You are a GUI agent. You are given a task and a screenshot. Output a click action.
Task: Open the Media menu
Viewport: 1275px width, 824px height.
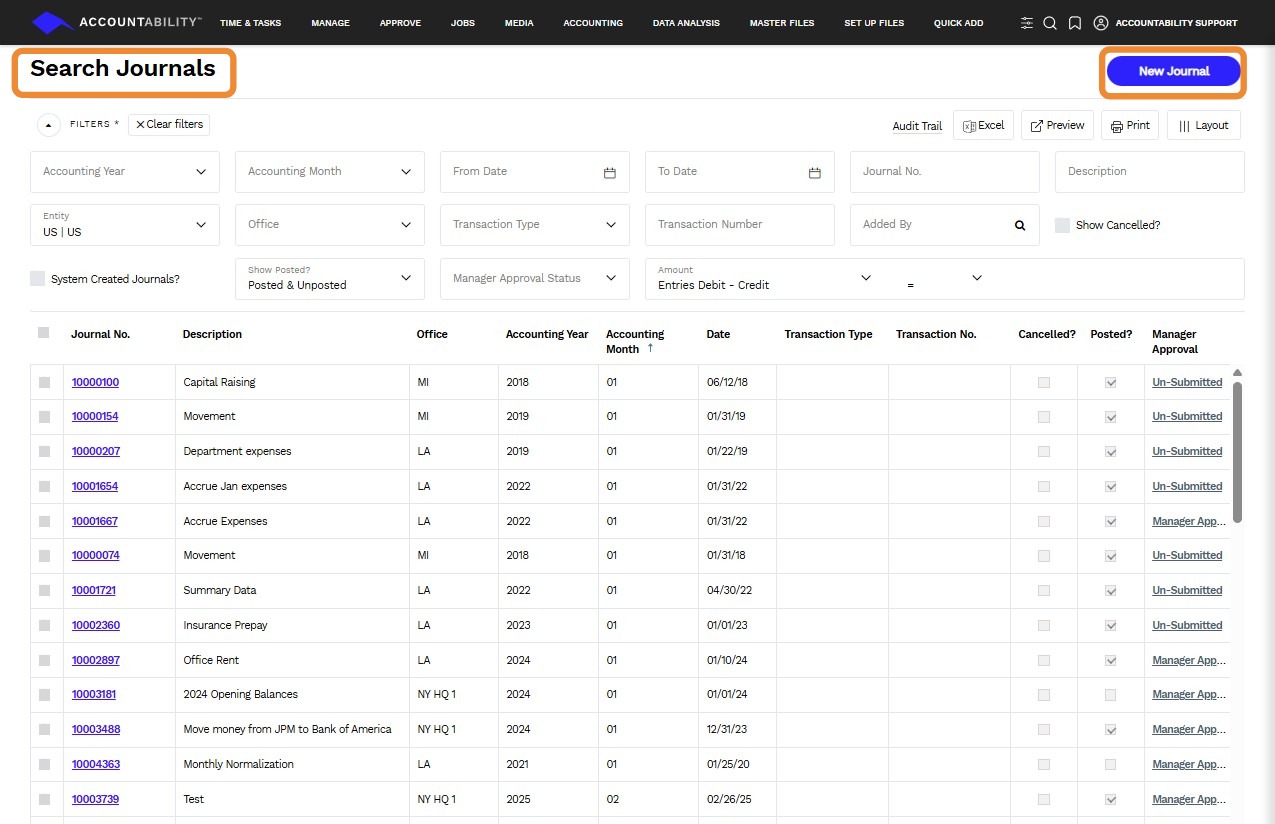click(519, 23)
